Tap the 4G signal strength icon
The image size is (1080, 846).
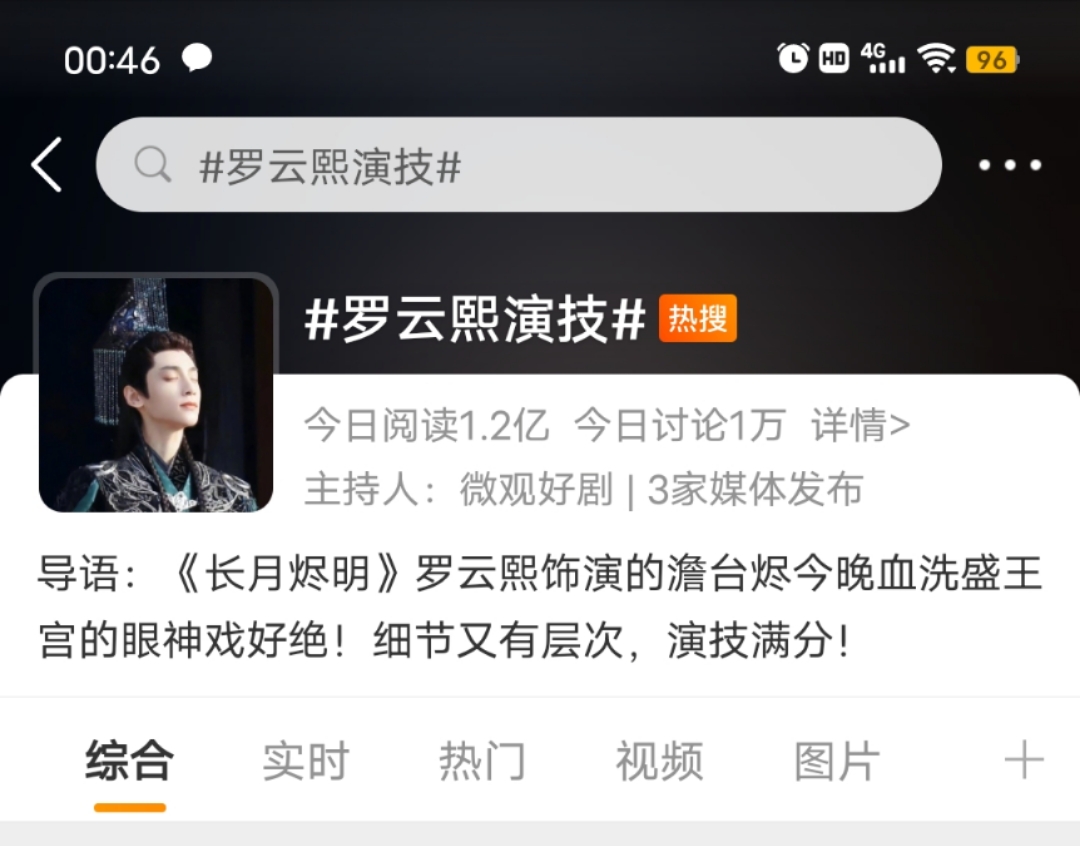point(882,59)
